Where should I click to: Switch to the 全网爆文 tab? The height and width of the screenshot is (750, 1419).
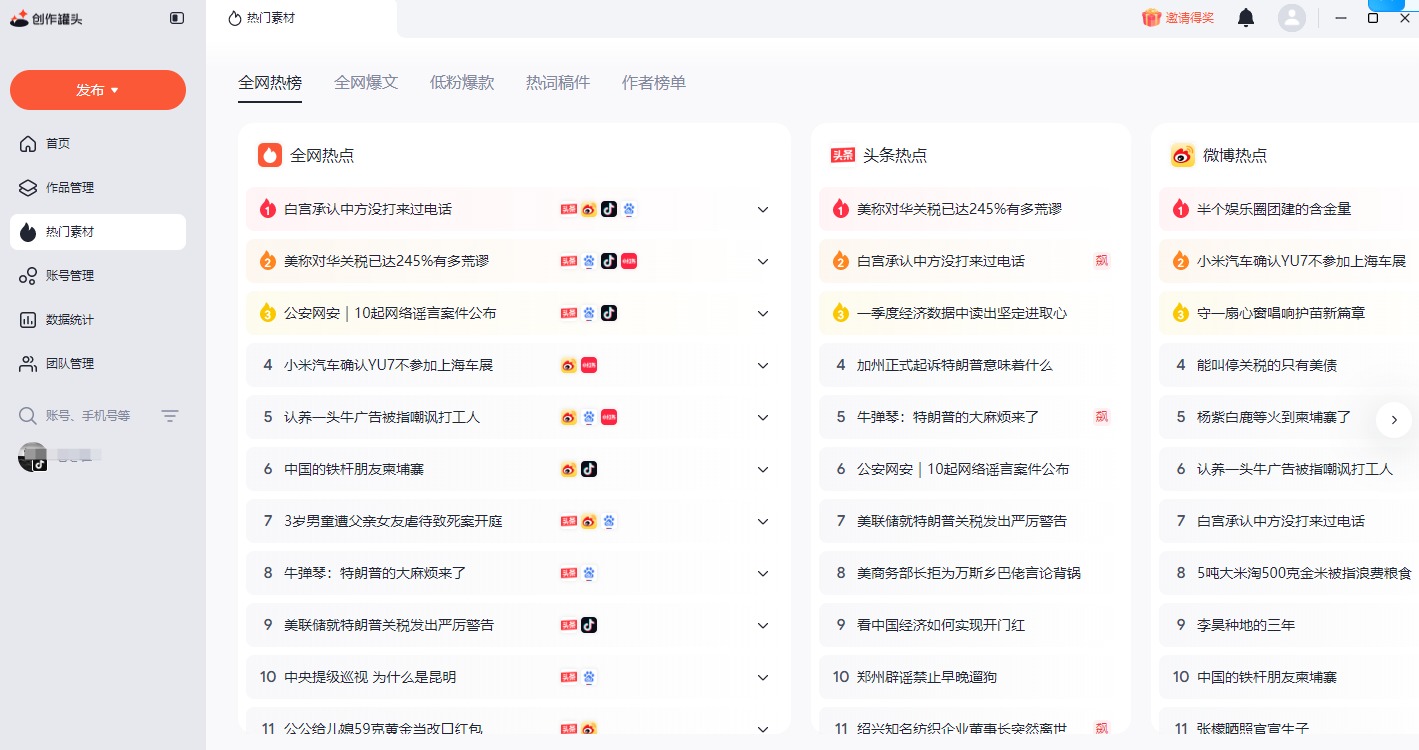(x=366, y=83)
